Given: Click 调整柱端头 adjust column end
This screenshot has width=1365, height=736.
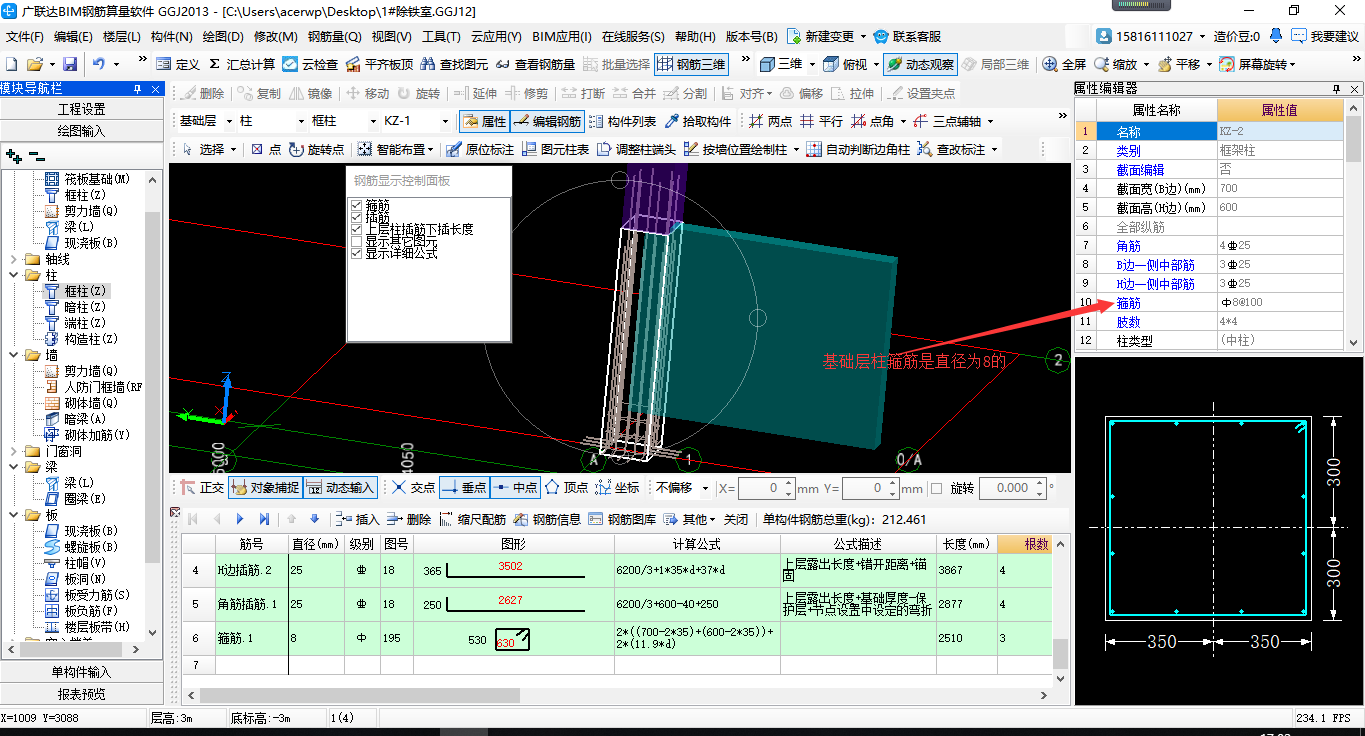Looking at the screenshot, I should click(636, 149).
